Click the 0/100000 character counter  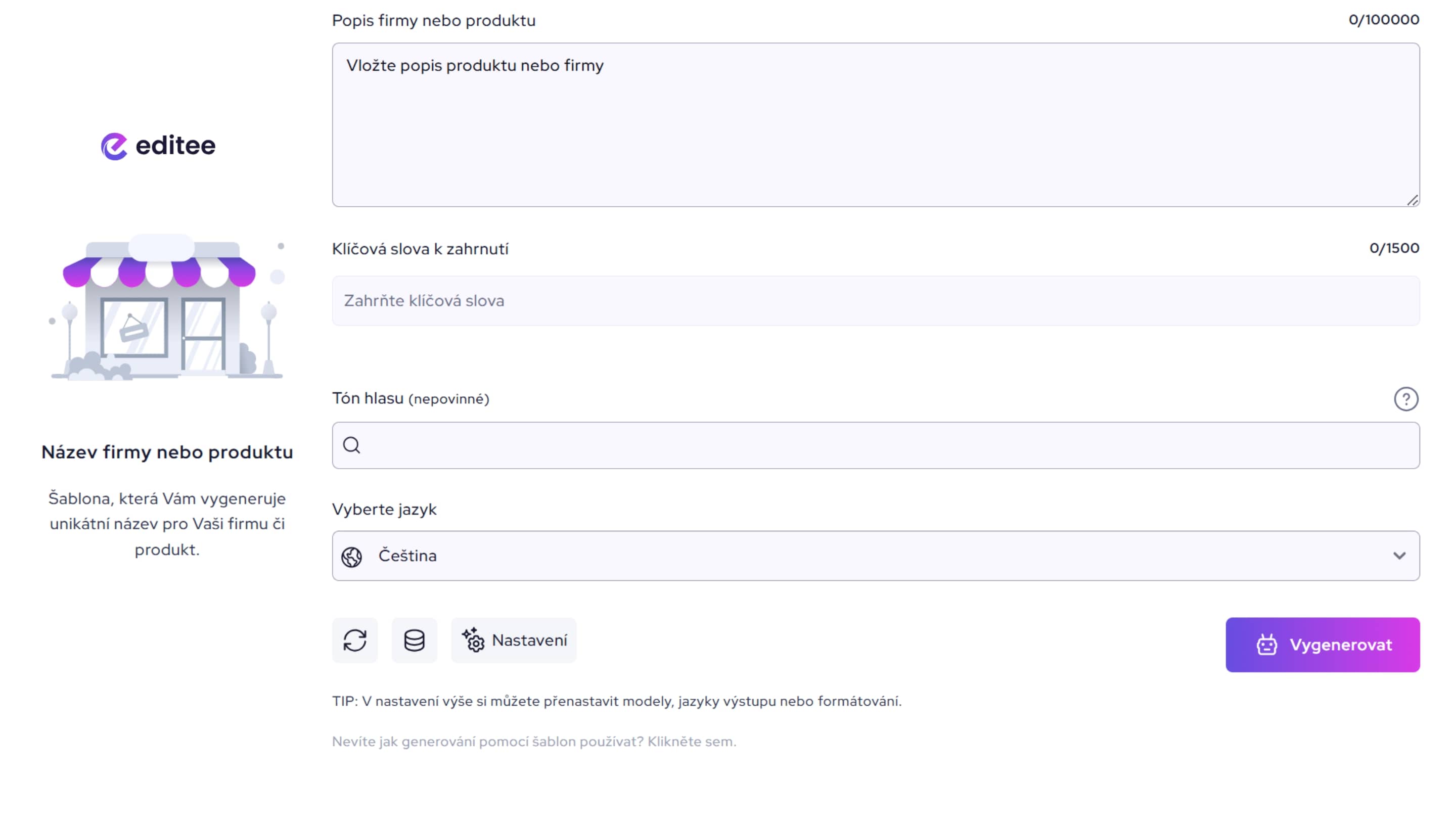pyautogui.click(x=1384, y=20)
